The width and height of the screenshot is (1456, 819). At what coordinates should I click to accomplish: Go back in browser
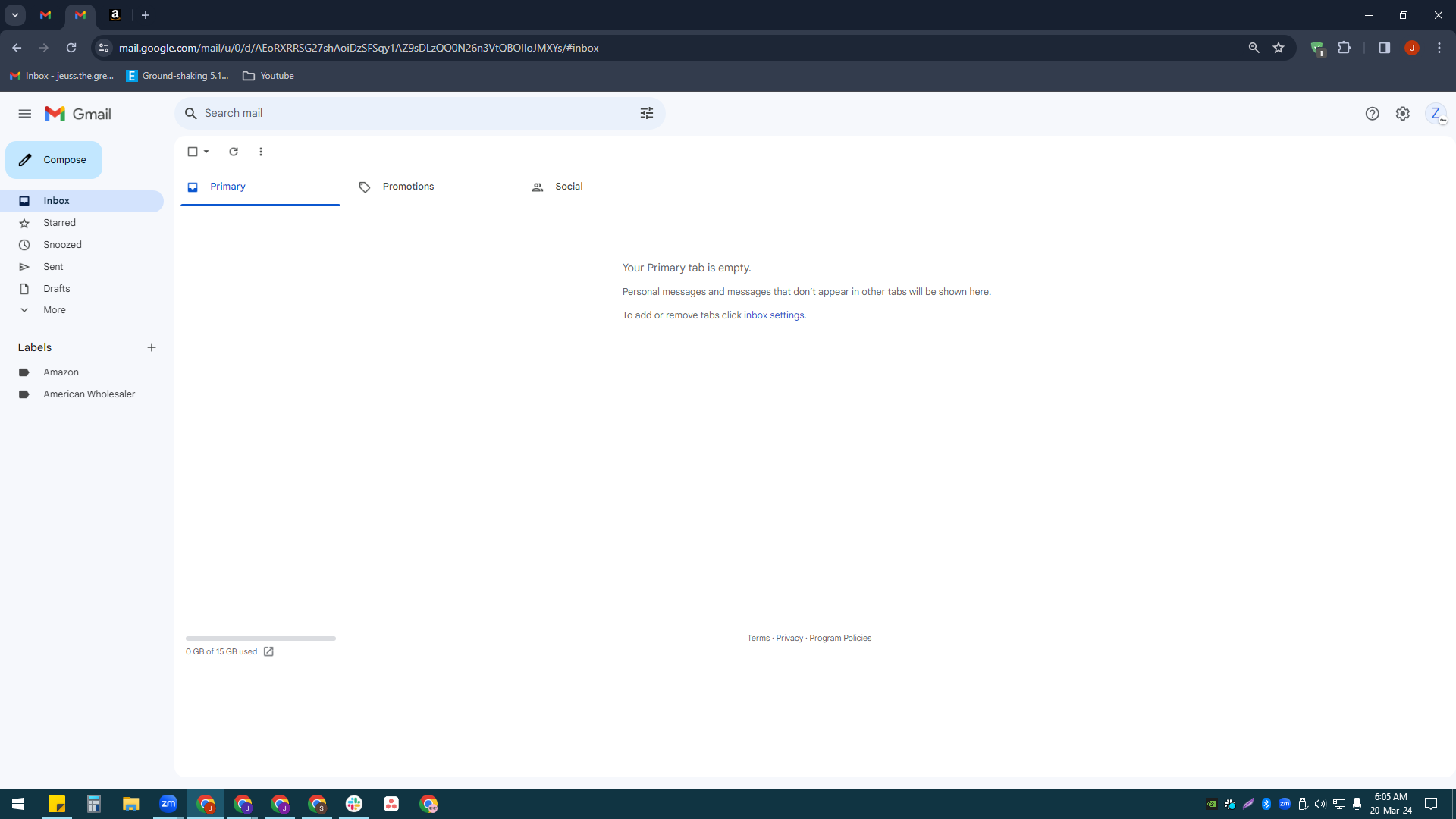17,48
